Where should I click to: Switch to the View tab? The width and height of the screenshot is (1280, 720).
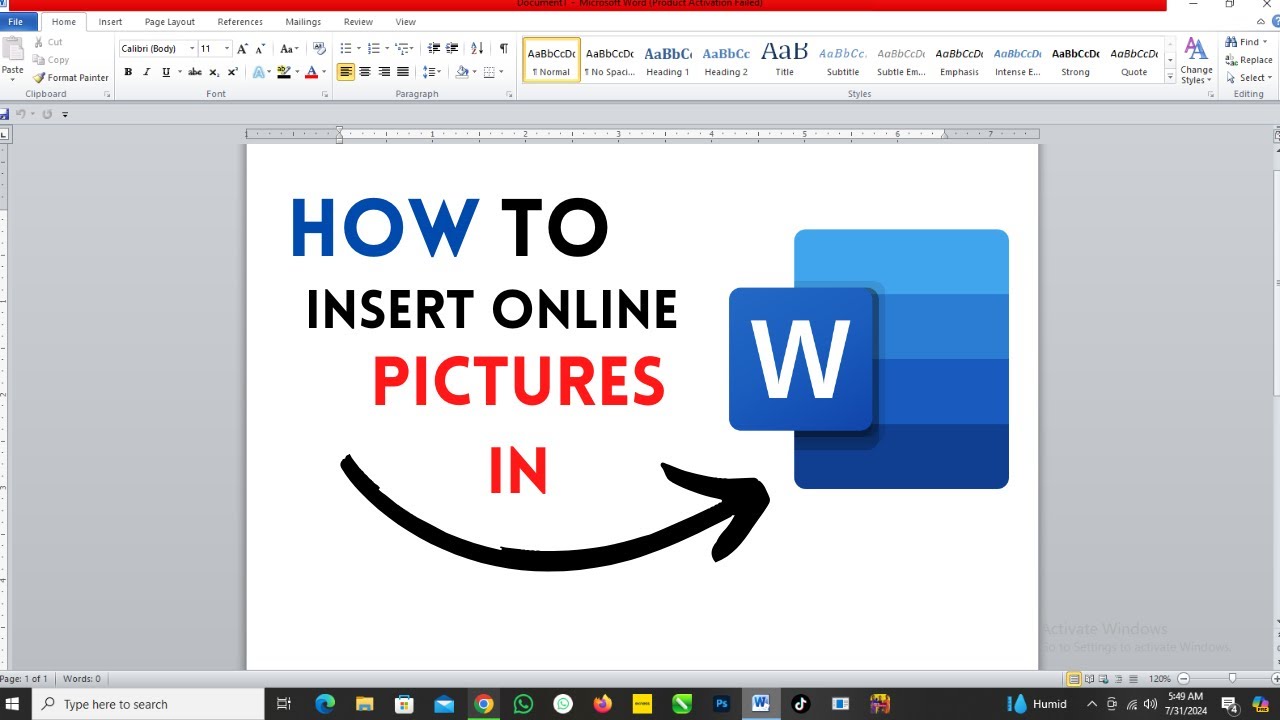click(x=405, y=21)
